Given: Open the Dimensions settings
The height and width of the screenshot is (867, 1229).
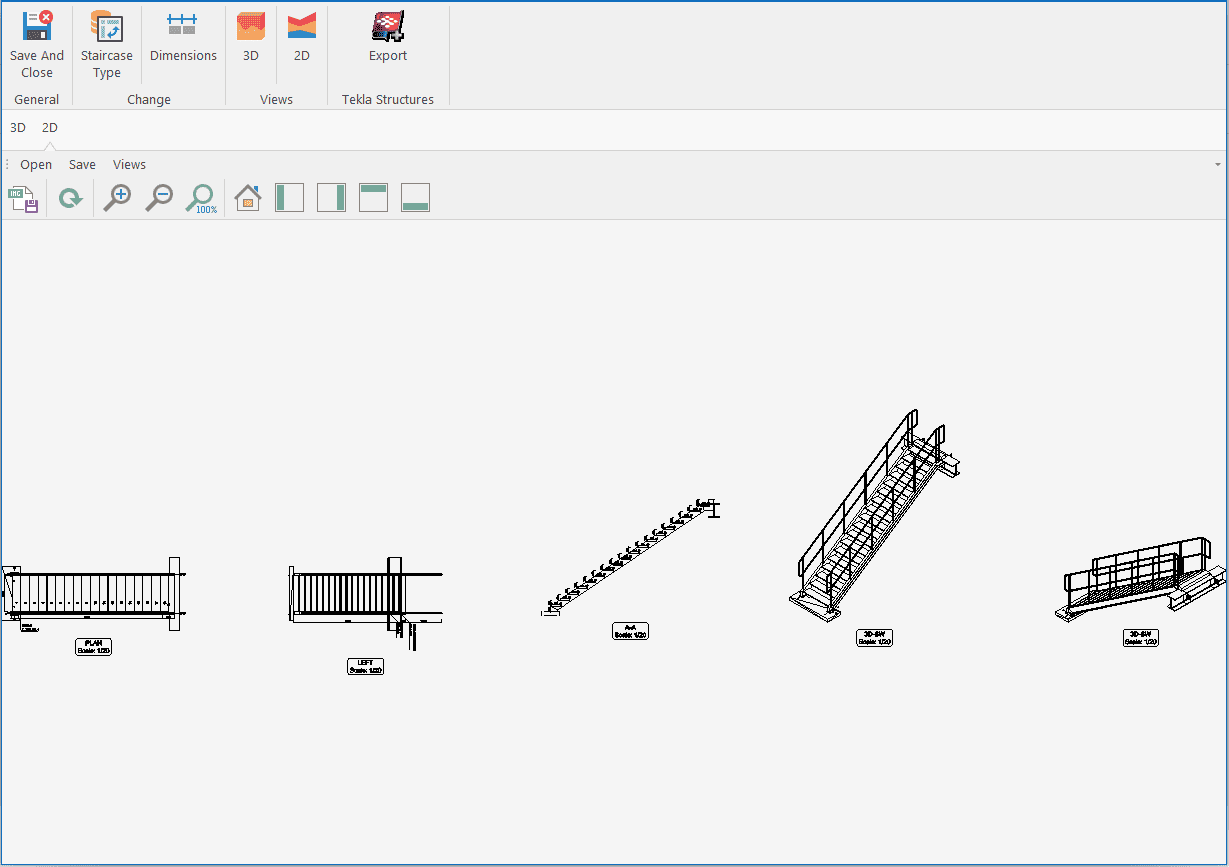Looking at the screenshot, I should 183,38.
